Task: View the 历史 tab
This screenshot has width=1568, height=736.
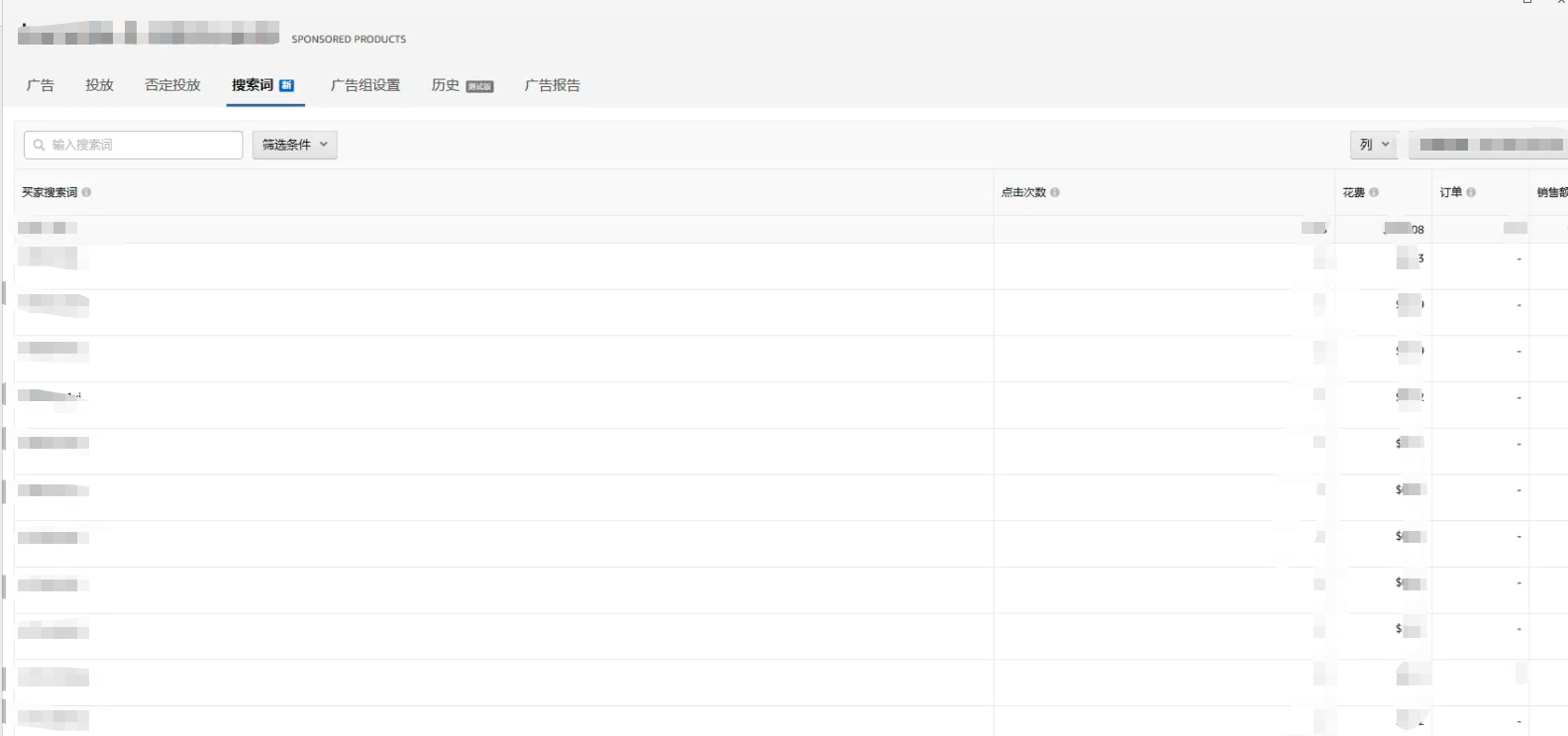Action: point(445,85)
